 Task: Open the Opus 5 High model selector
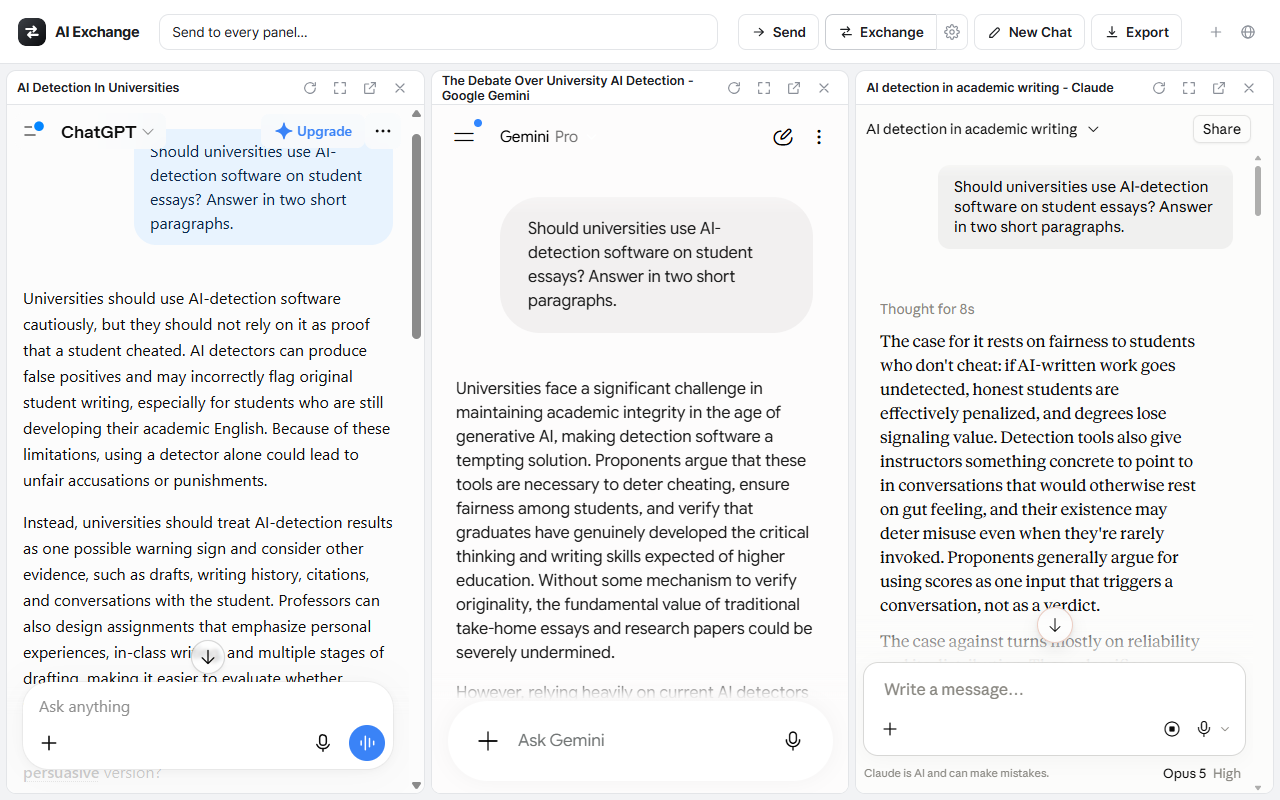(x=1201, y=773)
